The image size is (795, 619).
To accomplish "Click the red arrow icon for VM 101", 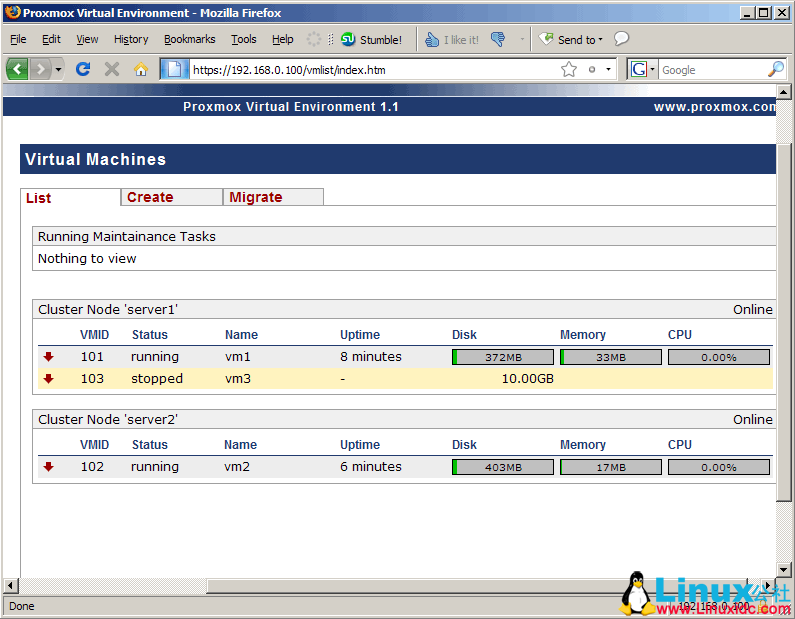I will (x=48, y=357).
